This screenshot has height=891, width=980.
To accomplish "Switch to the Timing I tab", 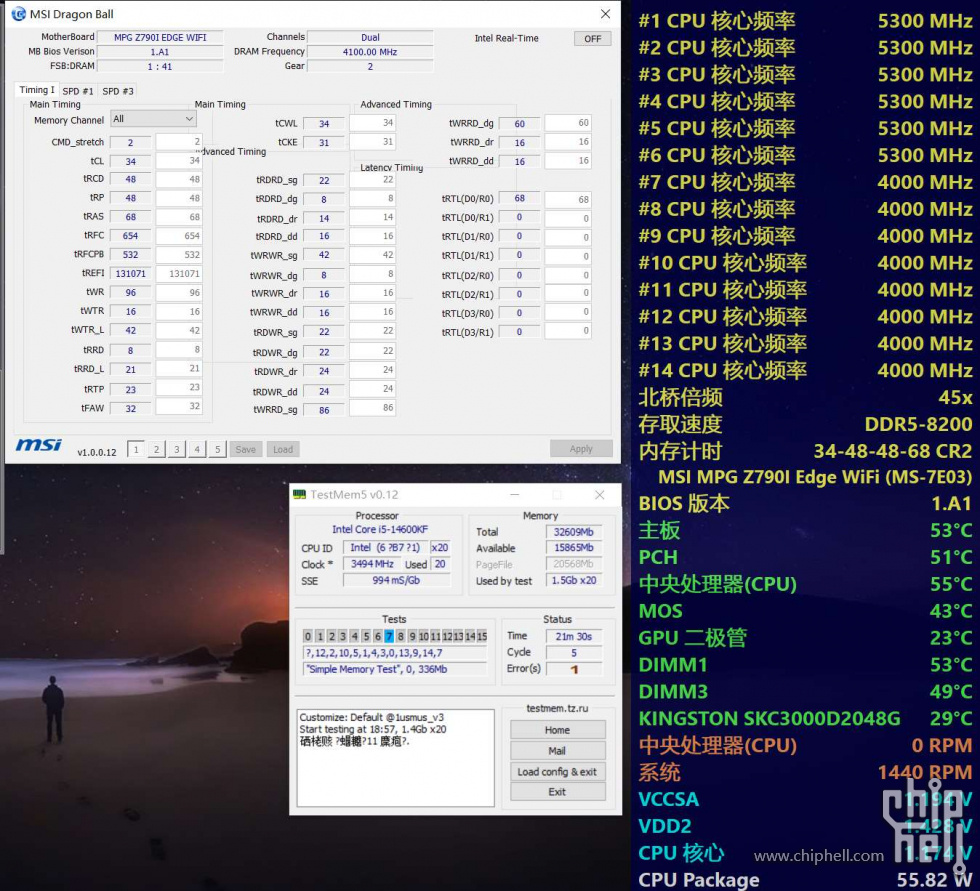I will [x=37, y=90].
